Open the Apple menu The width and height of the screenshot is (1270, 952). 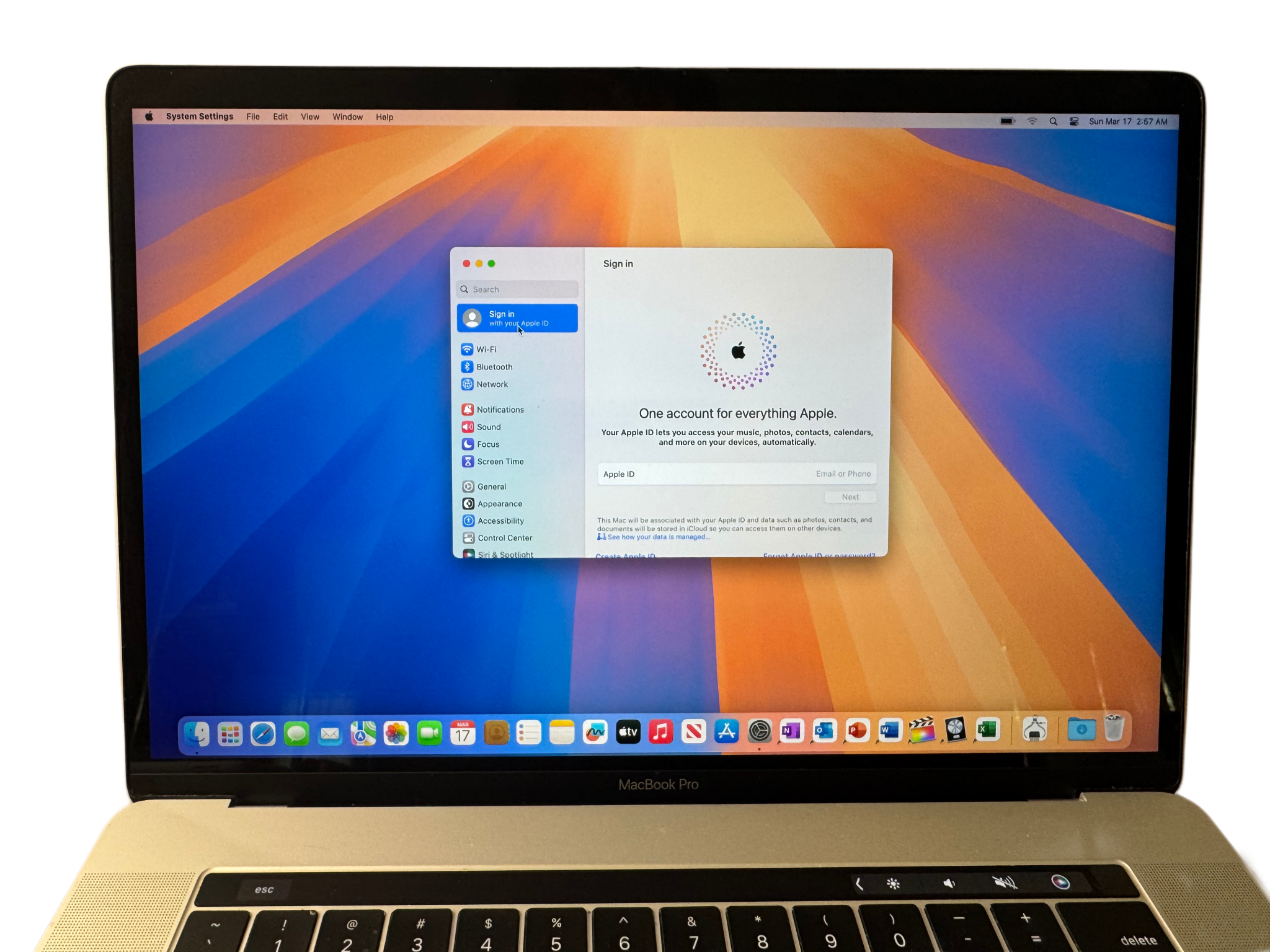tap(149, 116)
